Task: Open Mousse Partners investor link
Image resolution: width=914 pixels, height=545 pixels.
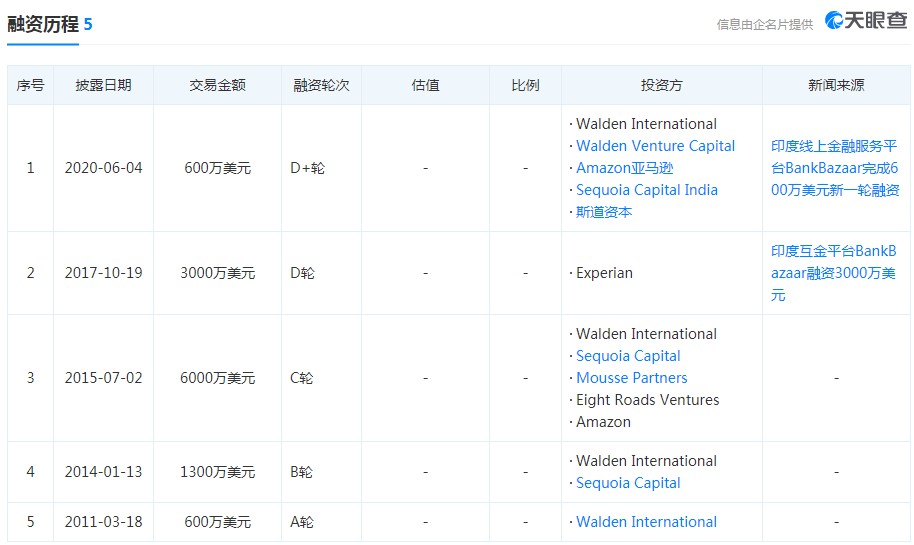Action: click(631, 378)
